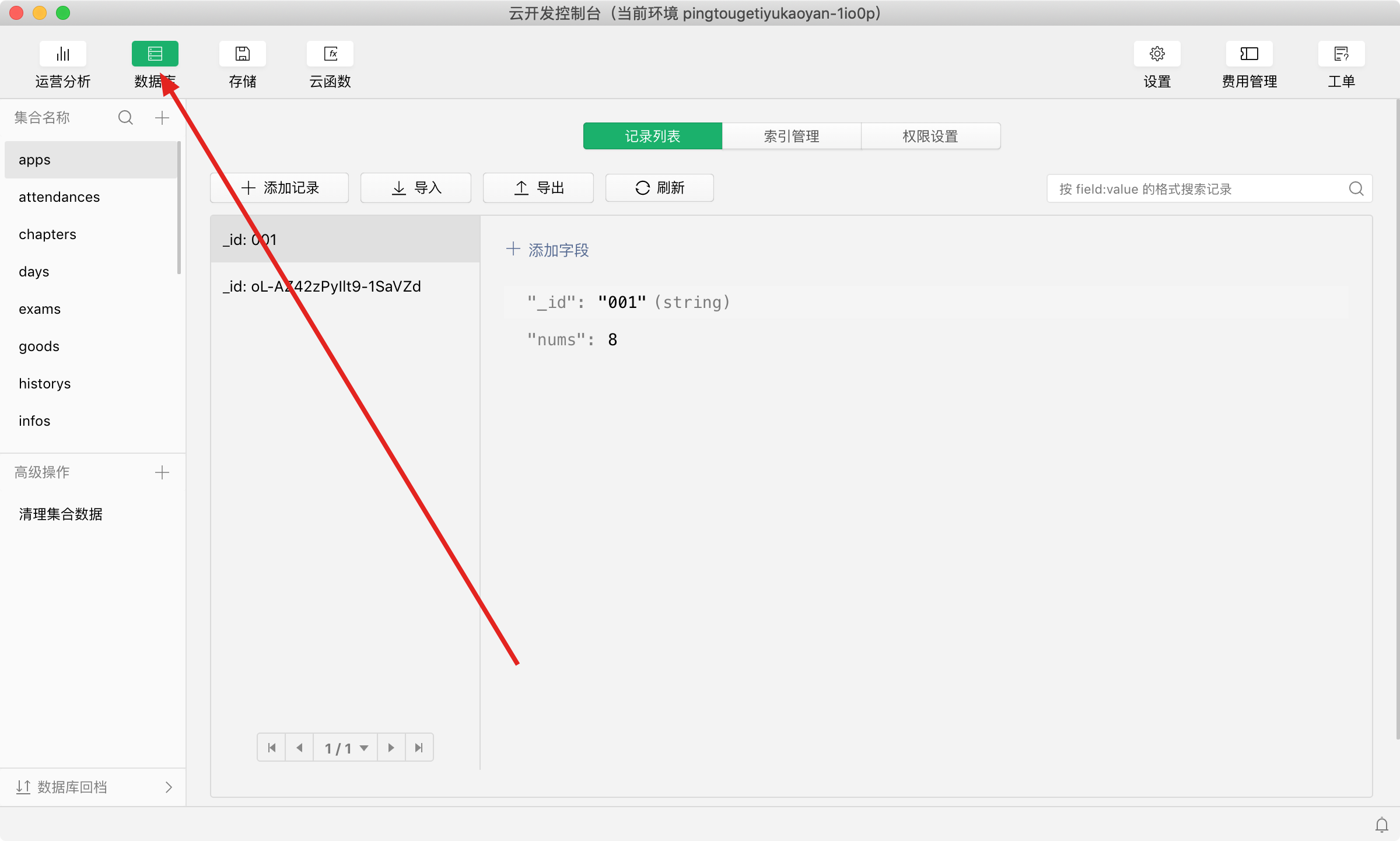Open the 运营分析 analytics icon
1400x841 pixels.
[x=63, y=54]
